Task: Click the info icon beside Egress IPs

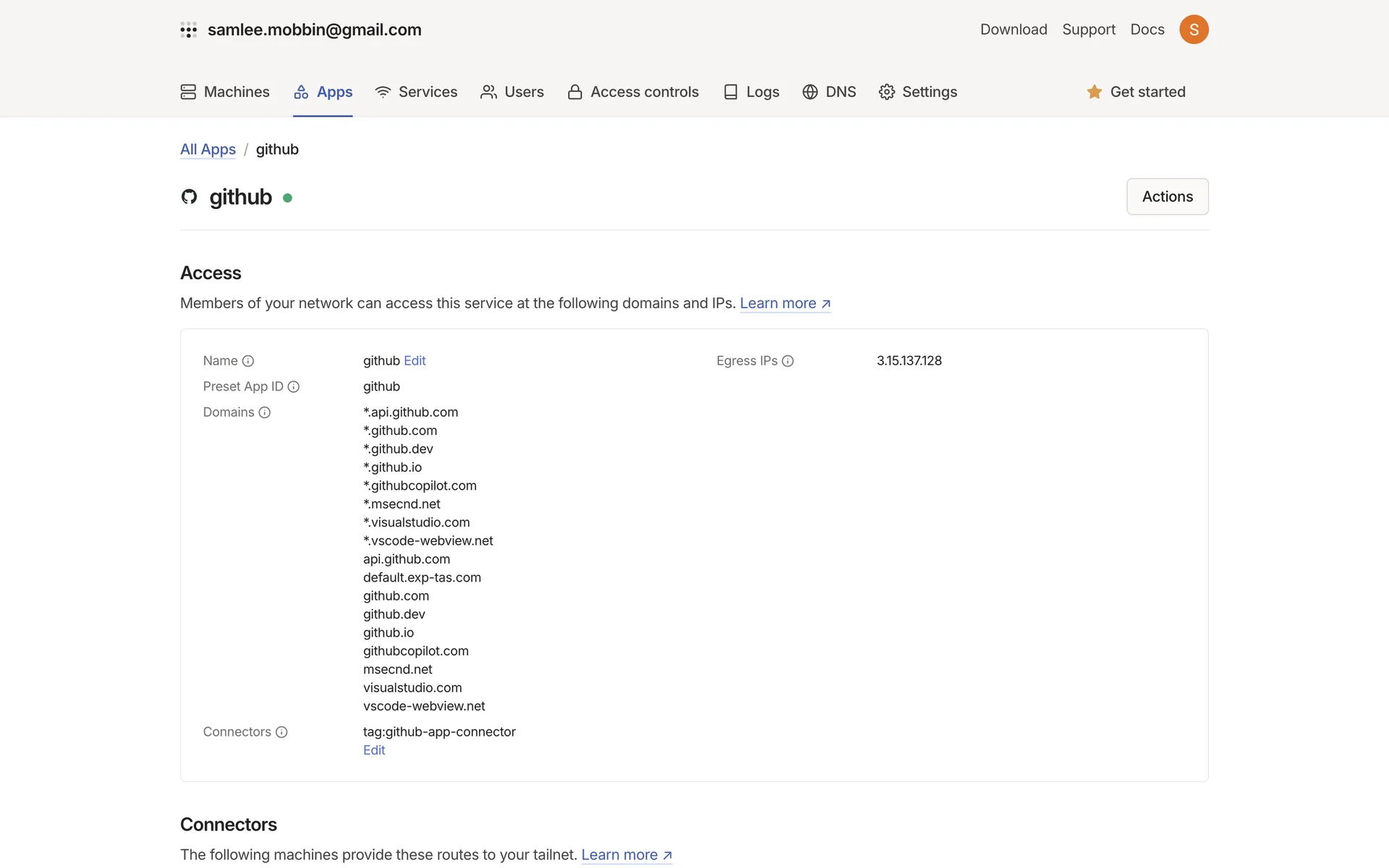Action: pyautogui.click(x=788, y=361)
